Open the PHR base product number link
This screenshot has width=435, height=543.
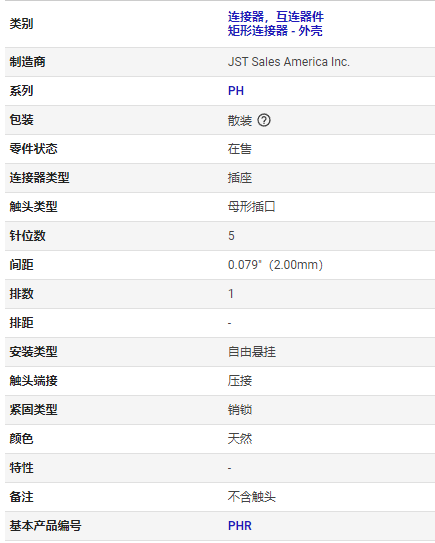pyautogui.click(x=240, y=526)
